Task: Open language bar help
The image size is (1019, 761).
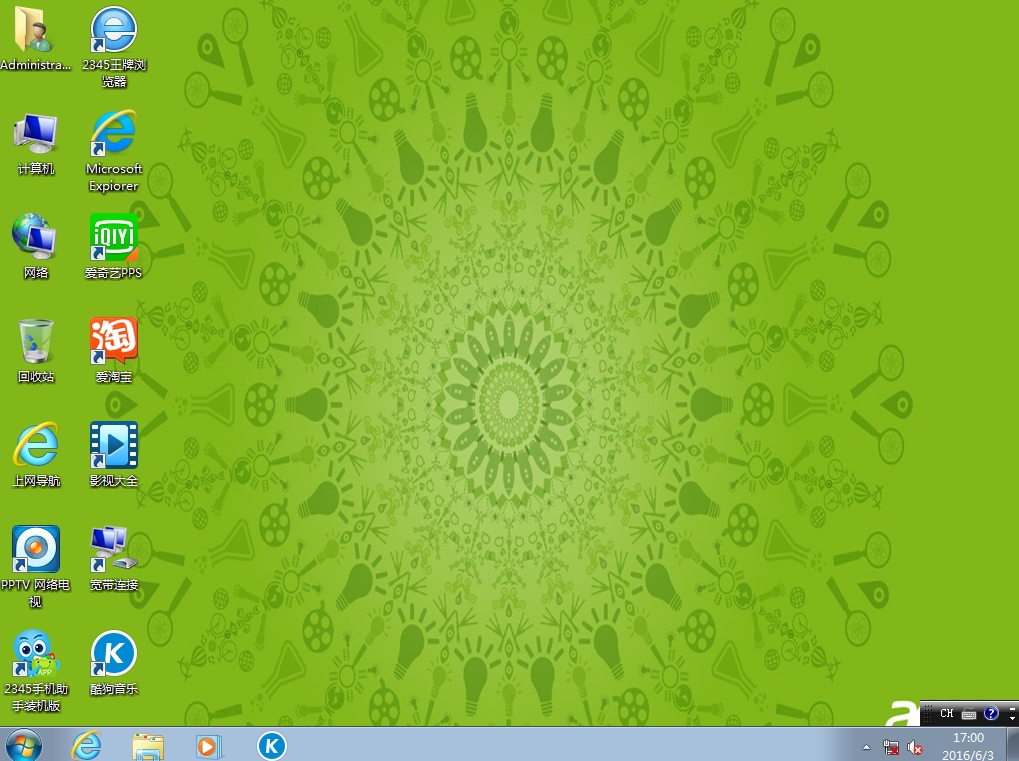Action: point(991,714)
